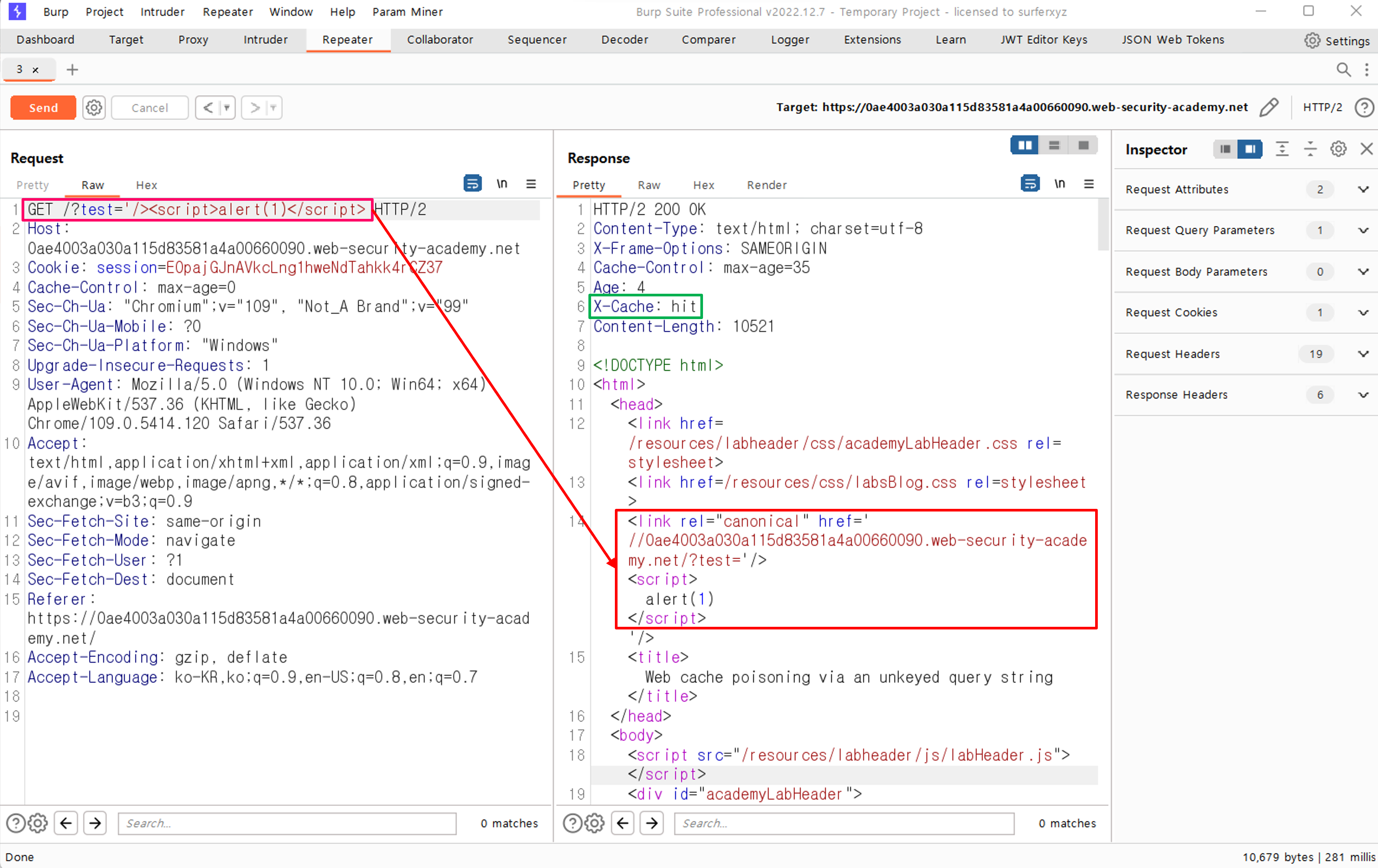Go back to previous request in history
Viewport: 1378px width, 868px height.
click(208, 108)
